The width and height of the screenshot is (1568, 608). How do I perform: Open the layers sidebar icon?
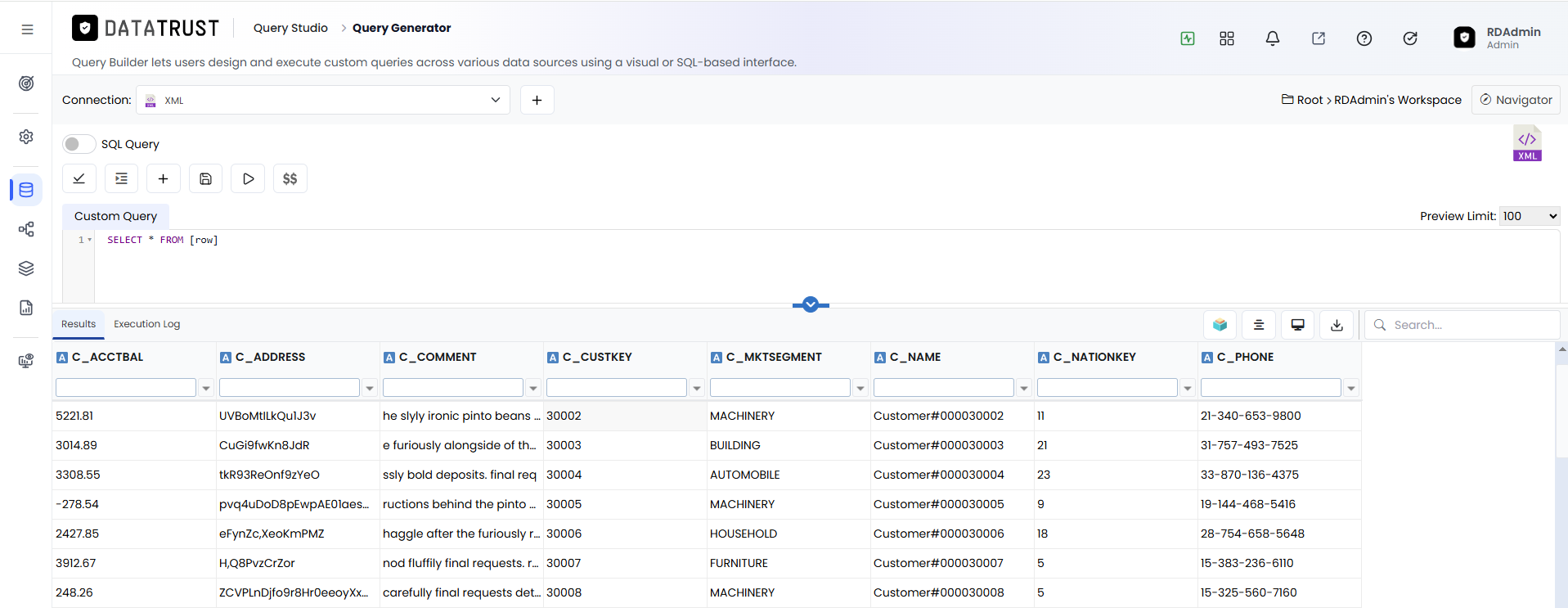coord(26,268)
